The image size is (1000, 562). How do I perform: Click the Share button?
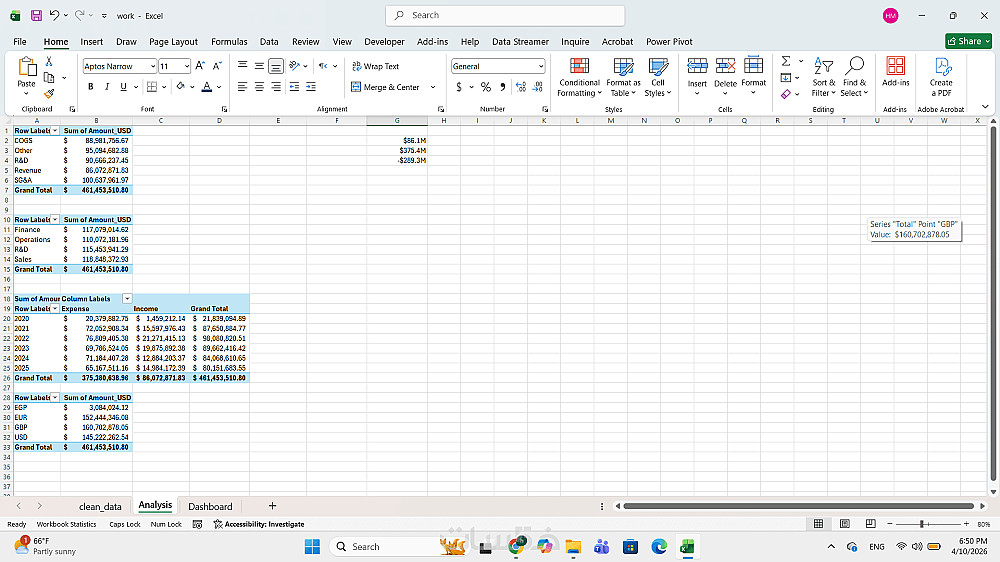[968, 41]
